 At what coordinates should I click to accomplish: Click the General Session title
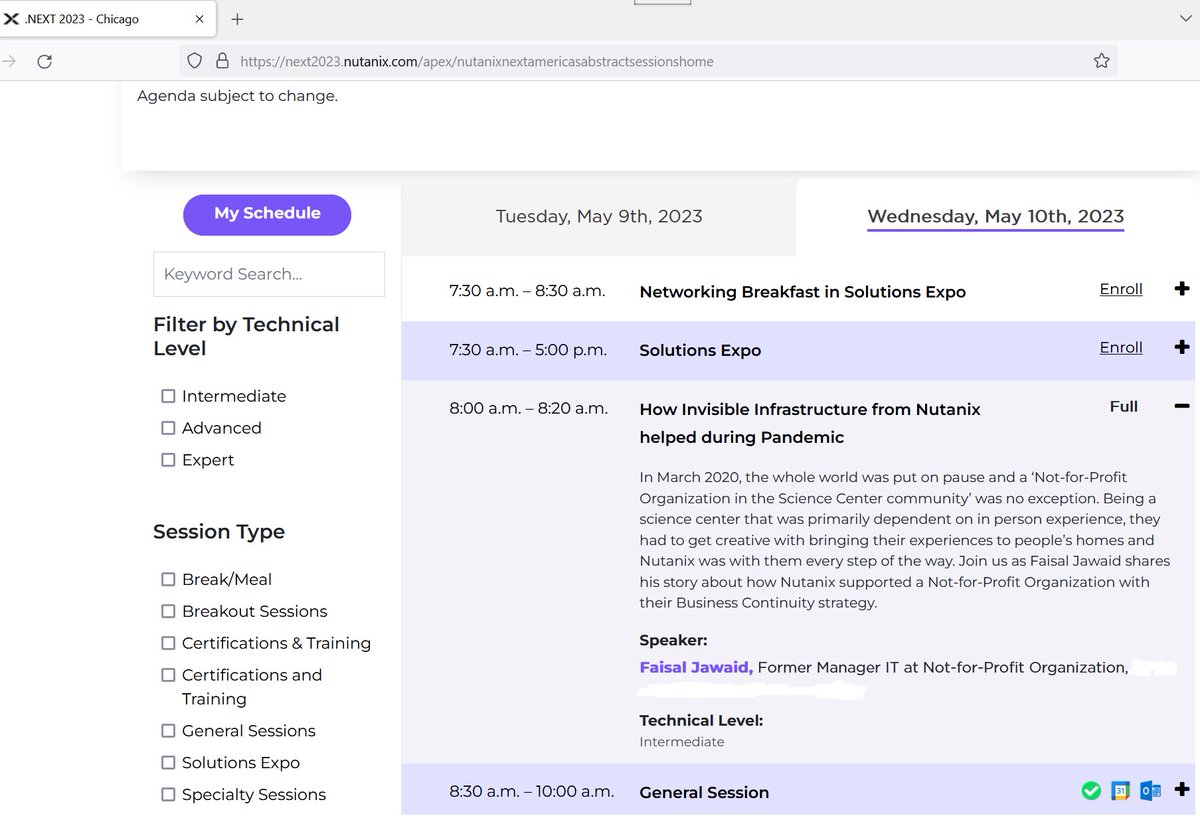[704, 792]
